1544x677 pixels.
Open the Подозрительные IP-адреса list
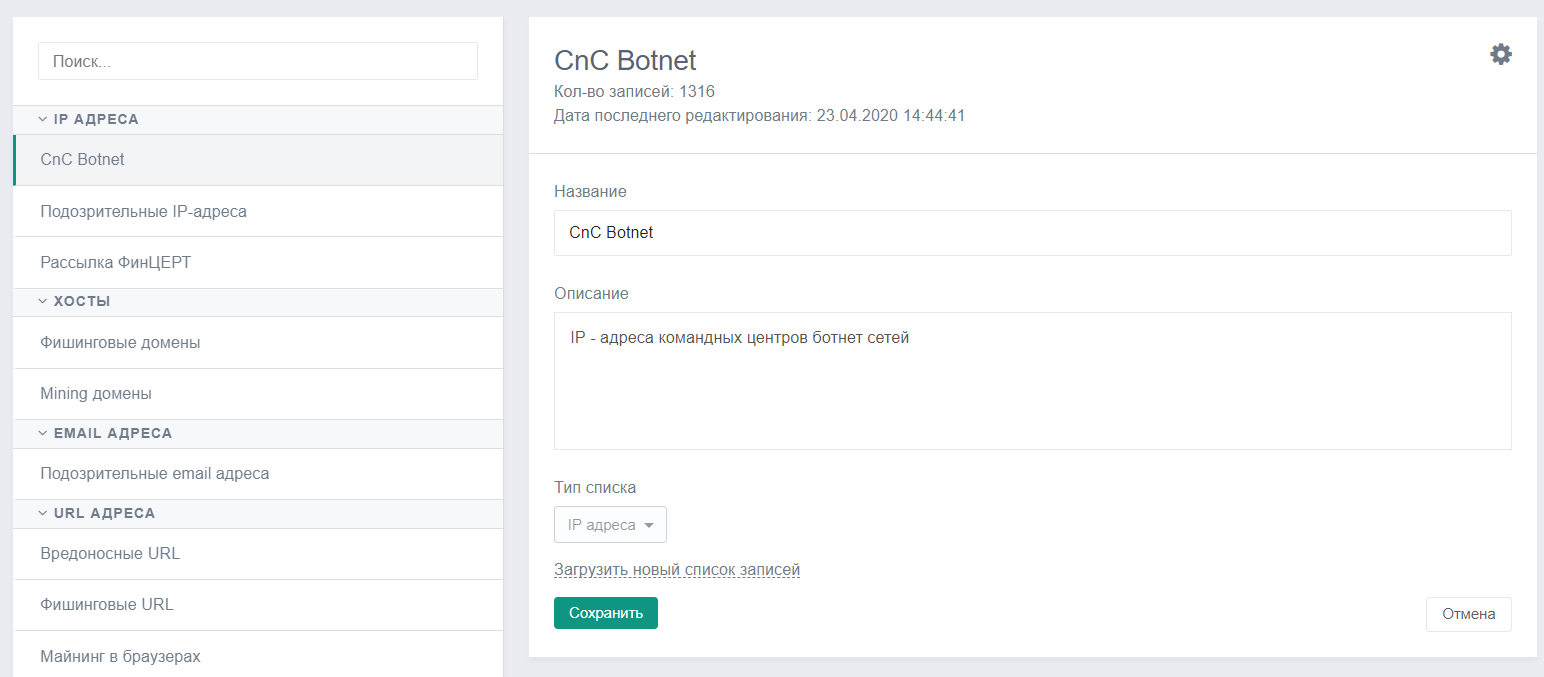(x=258, y=211)
